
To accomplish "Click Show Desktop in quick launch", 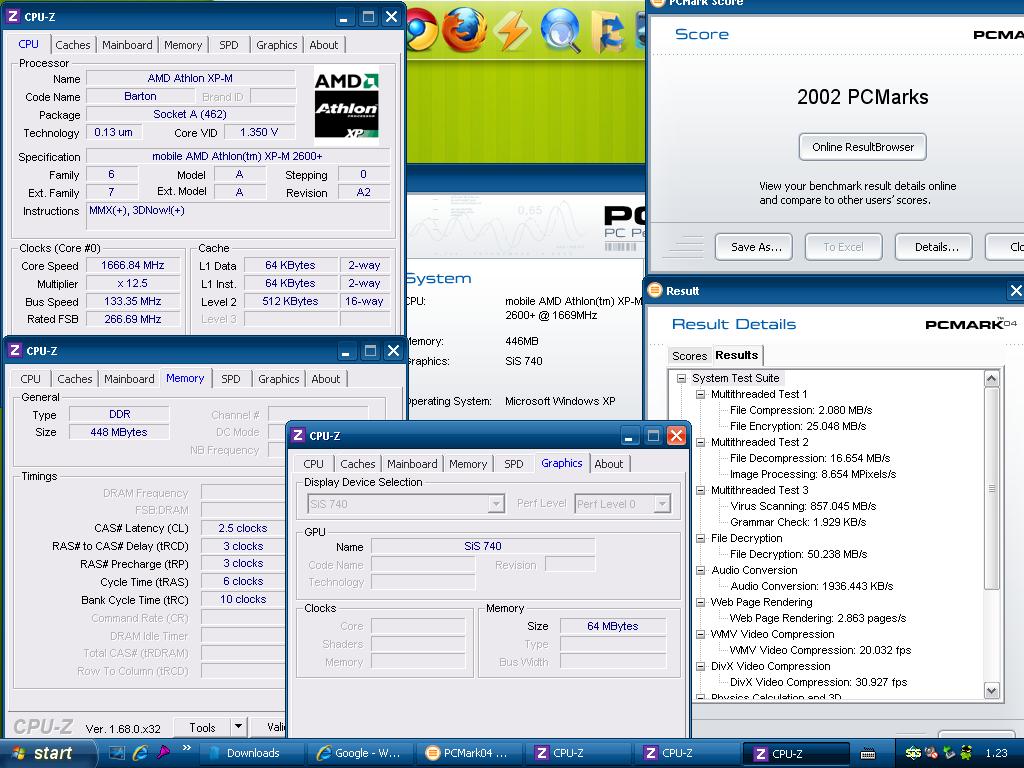I will pyautogui.click(x=117, y=753).
